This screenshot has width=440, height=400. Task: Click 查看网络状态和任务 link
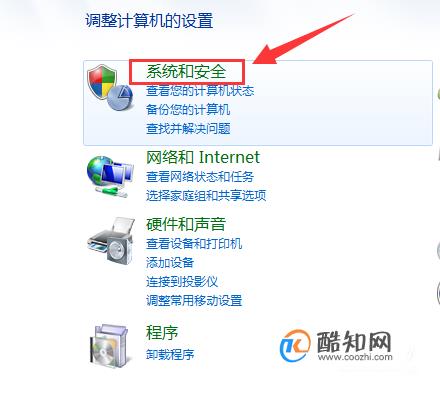[200, 177]
